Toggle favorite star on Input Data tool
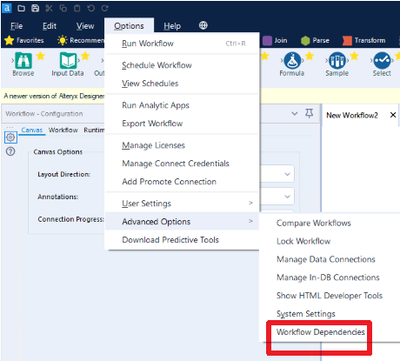 85,56
